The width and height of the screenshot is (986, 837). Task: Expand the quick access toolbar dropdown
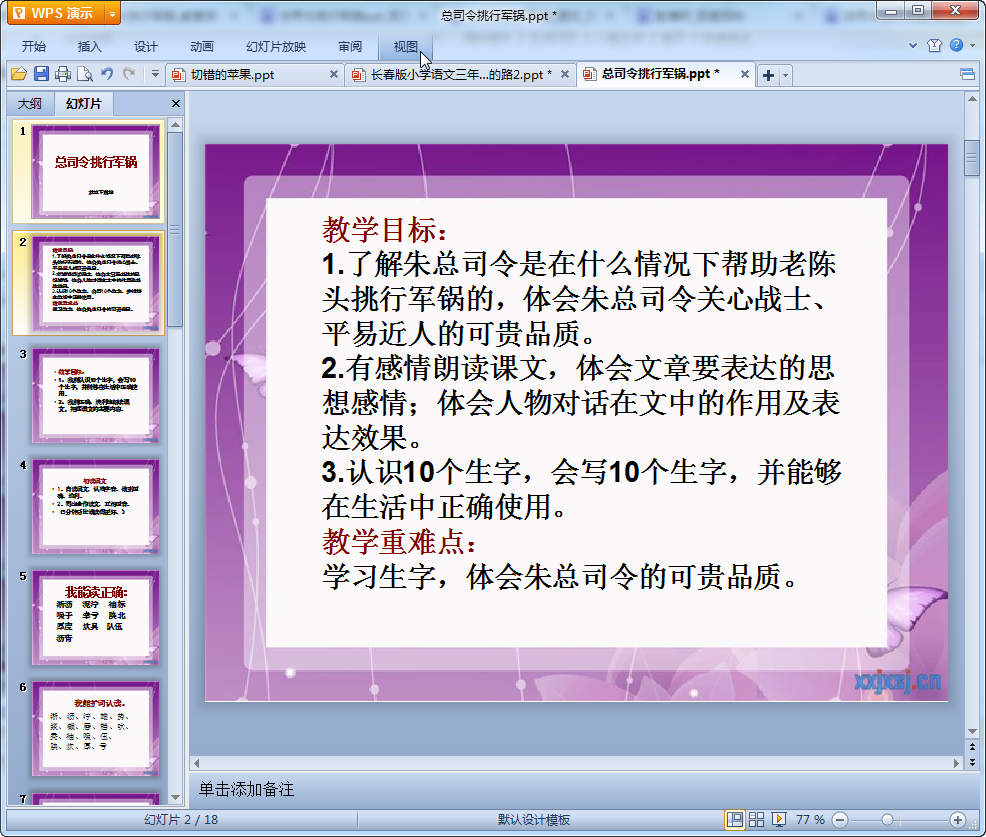click(x=155, y=74)
